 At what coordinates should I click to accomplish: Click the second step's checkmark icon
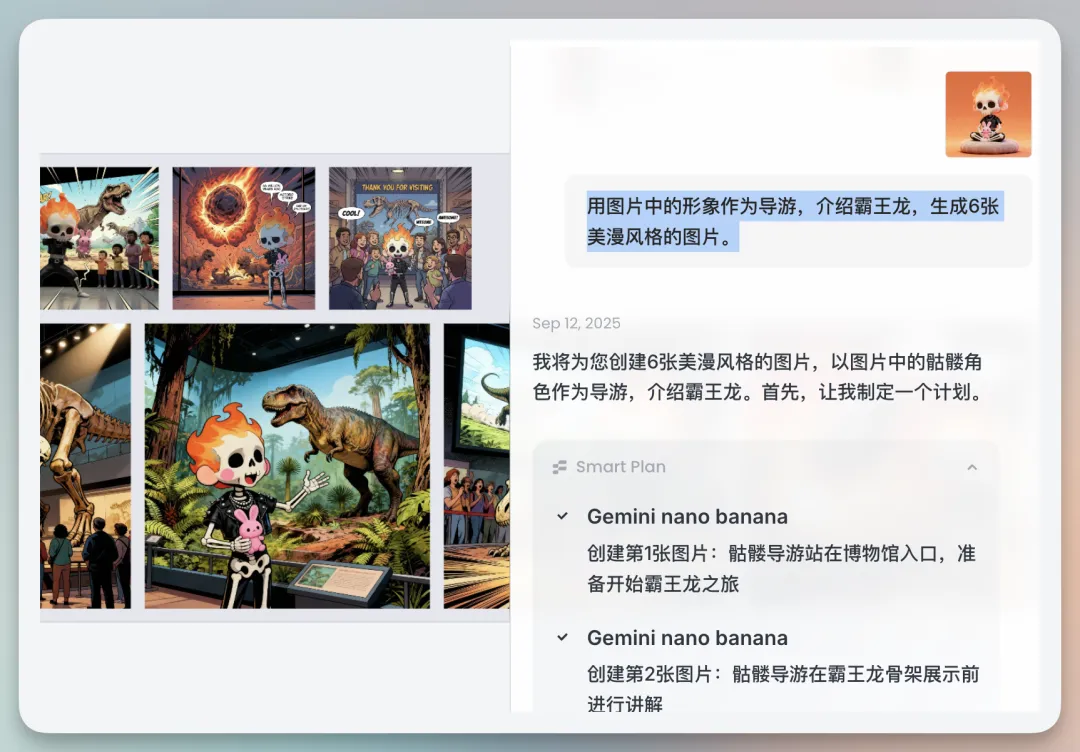(563, 637)
